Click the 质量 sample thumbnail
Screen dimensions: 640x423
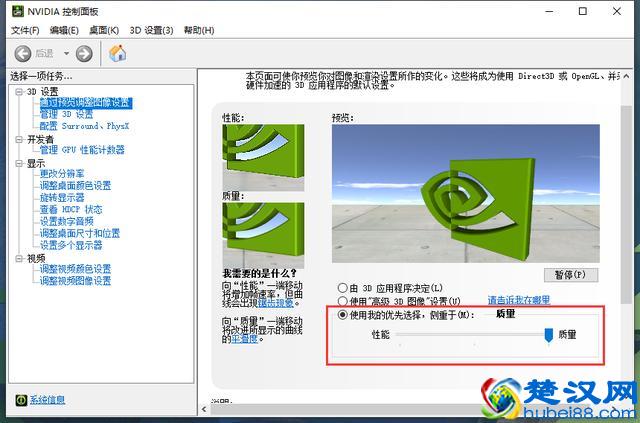(263, 236)
